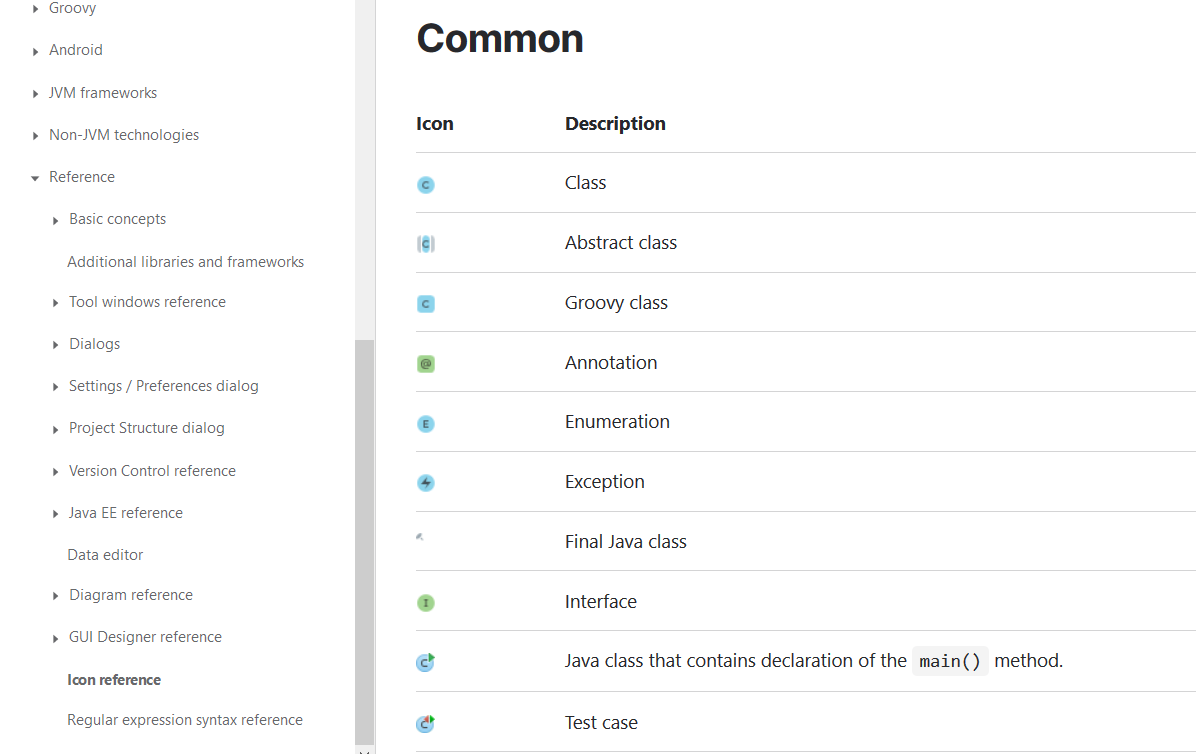Select the Non-JVM technologies item
Screen dimensions: 1196x754
[124, 135]
